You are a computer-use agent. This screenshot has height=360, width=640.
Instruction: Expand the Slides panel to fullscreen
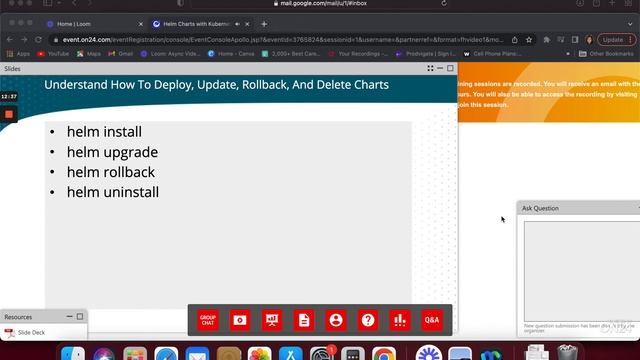(430, 69)
